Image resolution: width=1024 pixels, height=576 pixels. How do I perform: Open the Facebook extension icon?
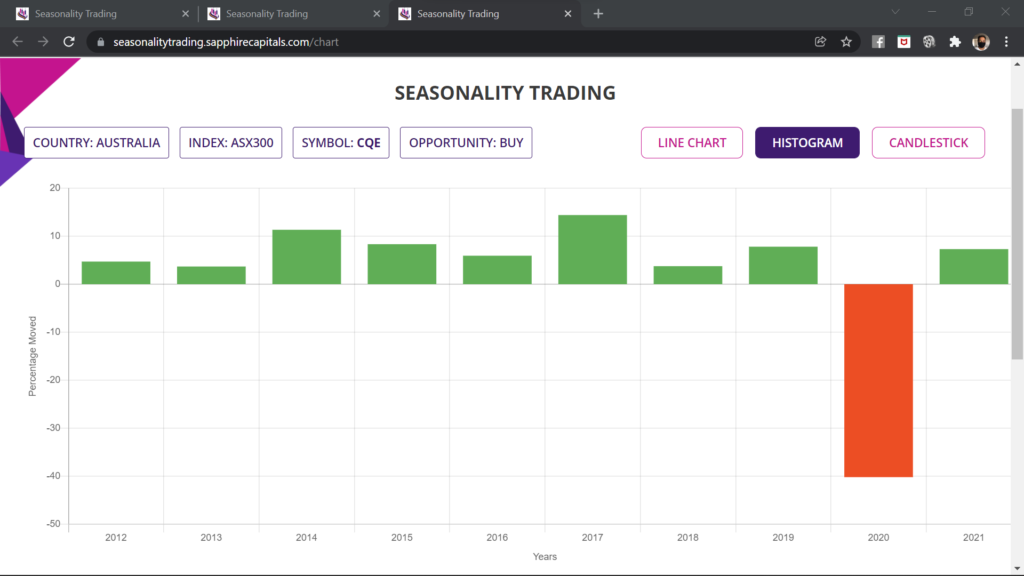click(x=878, y=42)
